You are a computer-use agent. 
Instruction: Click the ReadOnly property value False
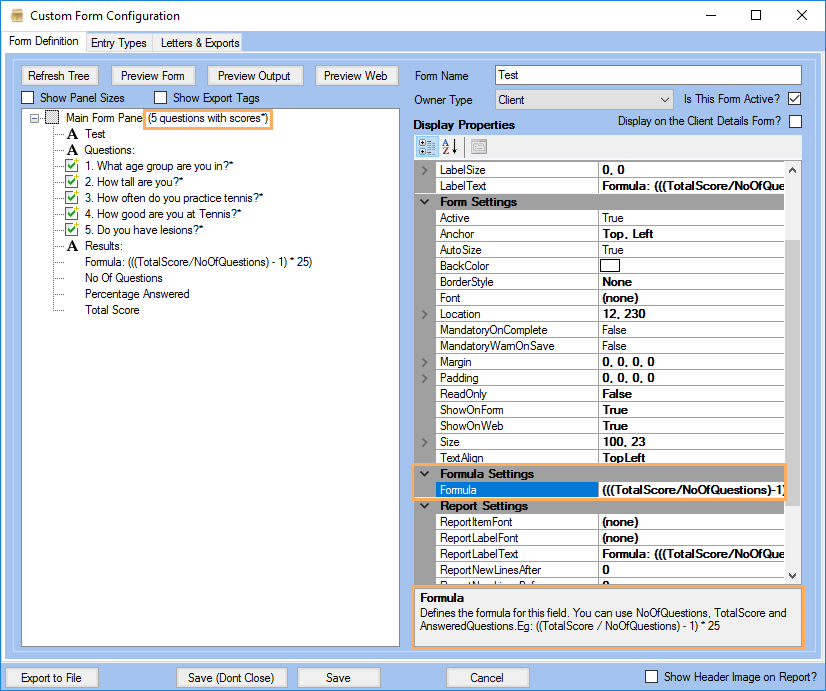(692, 394)
